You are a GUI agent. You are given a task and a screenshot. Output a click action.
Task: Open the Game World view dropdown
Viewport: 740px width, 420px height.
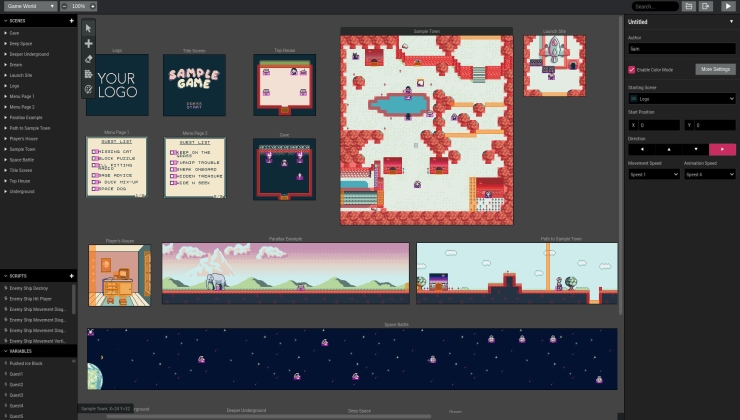tap(30, 6)
